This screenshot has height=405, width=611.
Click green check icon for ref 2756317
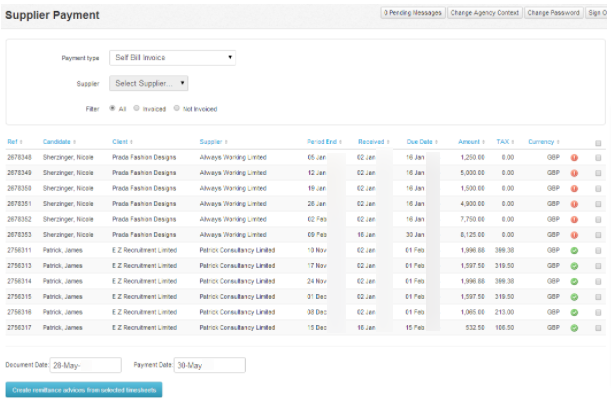tap(574, 328)
